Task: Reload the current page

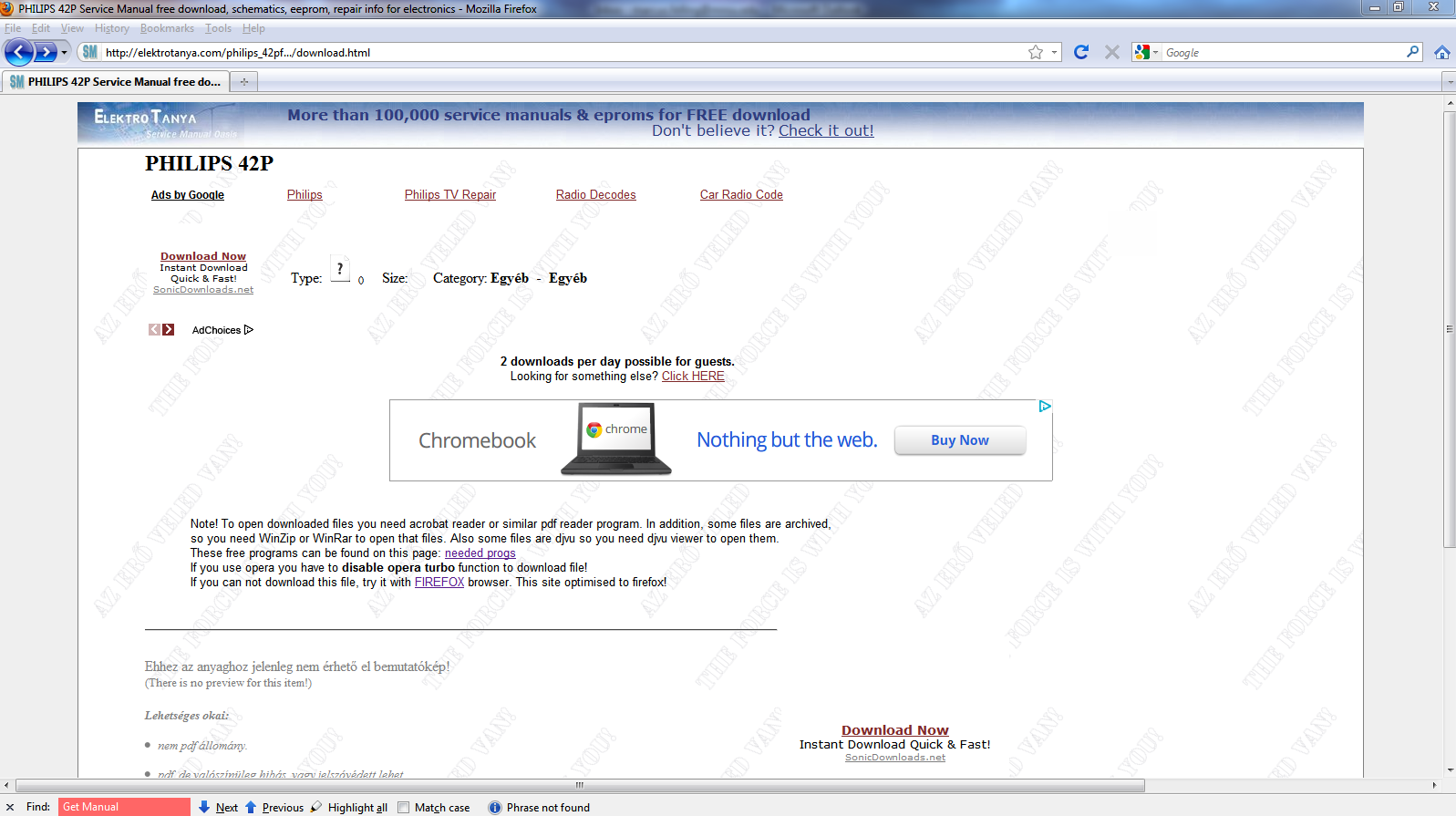Action: click(1081, 52)
